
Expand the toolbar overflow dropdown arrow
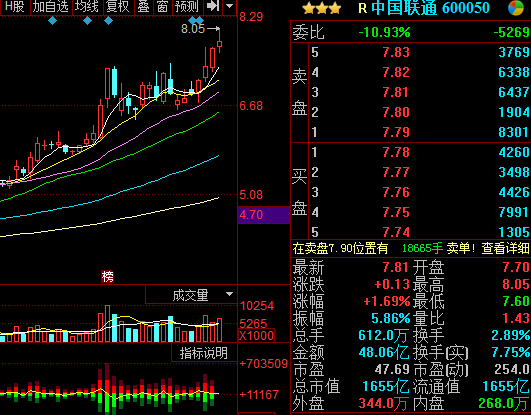tap(230, 6)
